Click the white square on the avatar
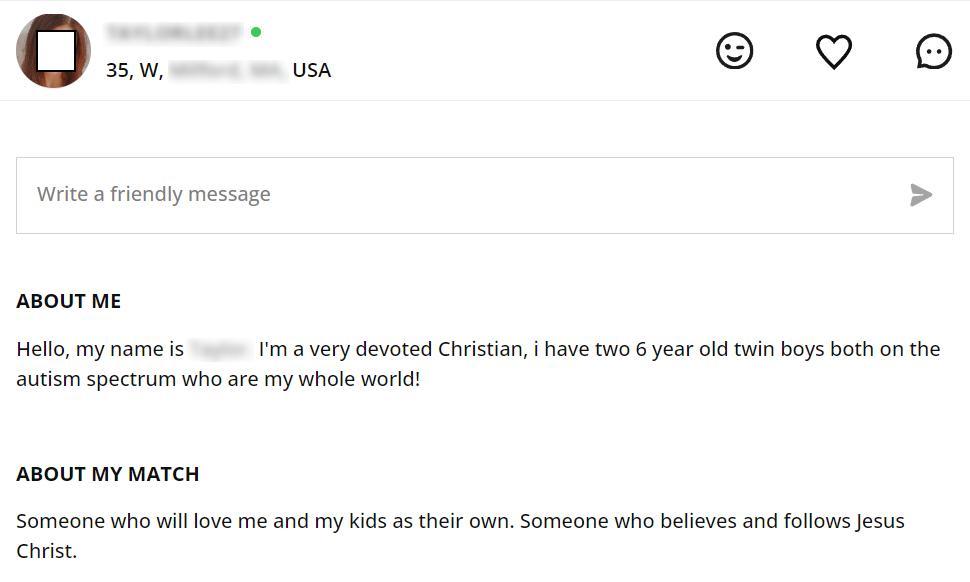Viewport: 970px width, 582px height. coord(56,50)
